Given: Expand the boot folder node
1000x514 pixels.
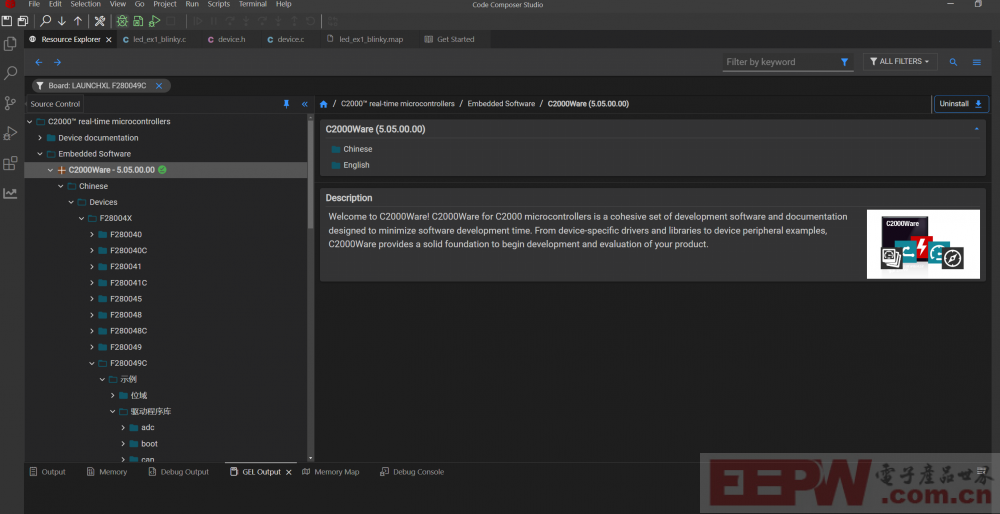Looking at the screenshot, I should pos(123,444).
